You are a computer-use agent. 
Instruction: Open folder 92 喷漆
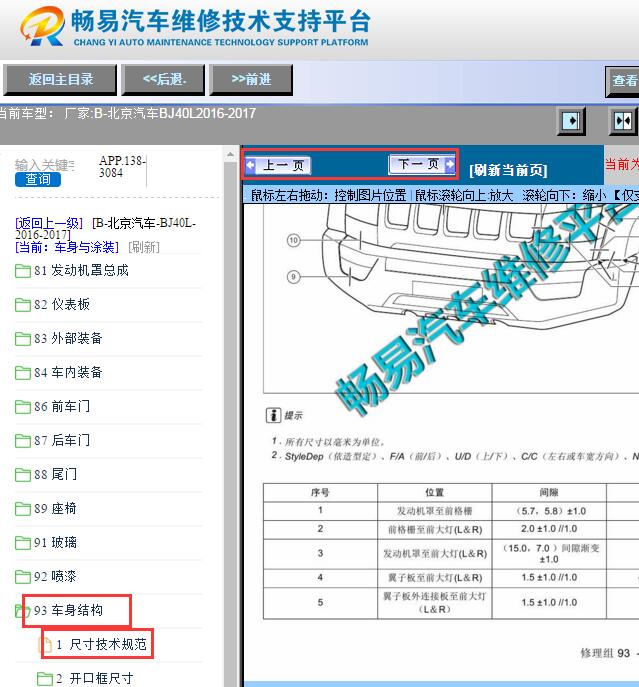click(56, 576)
